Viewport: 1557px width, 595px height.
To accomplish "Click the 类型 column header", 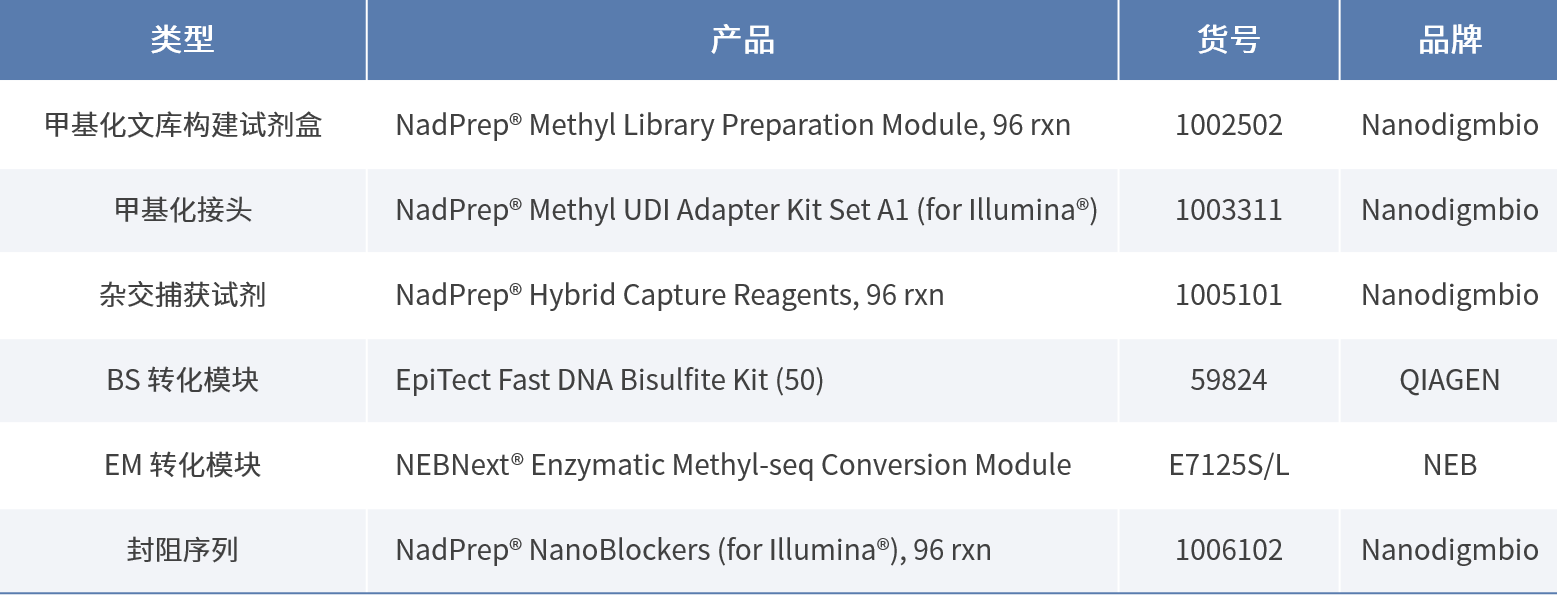I will pos(183,40).
